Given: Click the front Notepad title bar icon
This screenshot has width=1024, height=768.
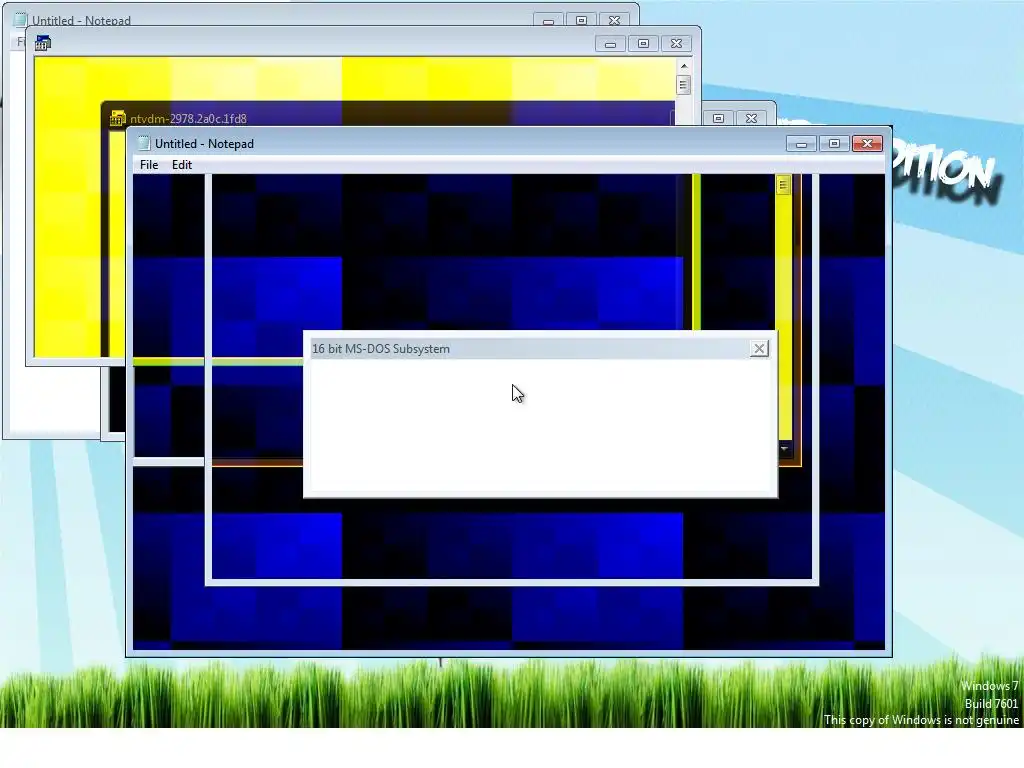Looking at the screenshot, I should click(144, 144).
